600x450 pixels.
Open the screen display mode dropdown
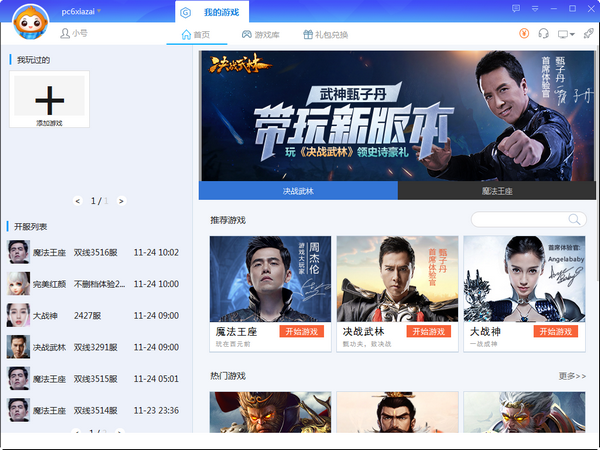click(x=566, y=34)
